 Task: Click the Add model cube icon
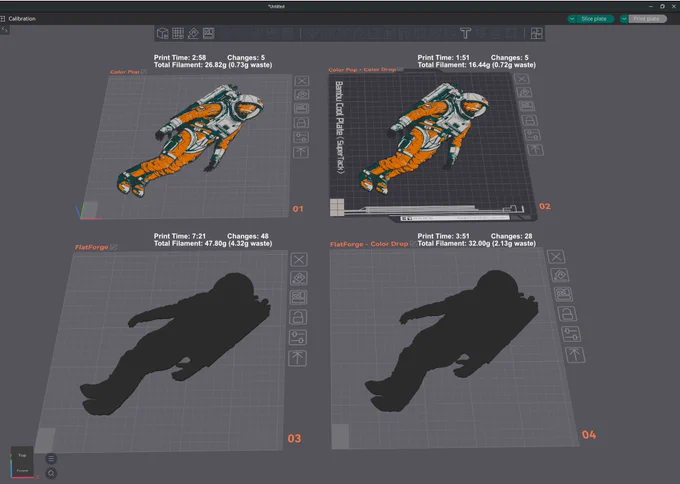pos(163,33)
